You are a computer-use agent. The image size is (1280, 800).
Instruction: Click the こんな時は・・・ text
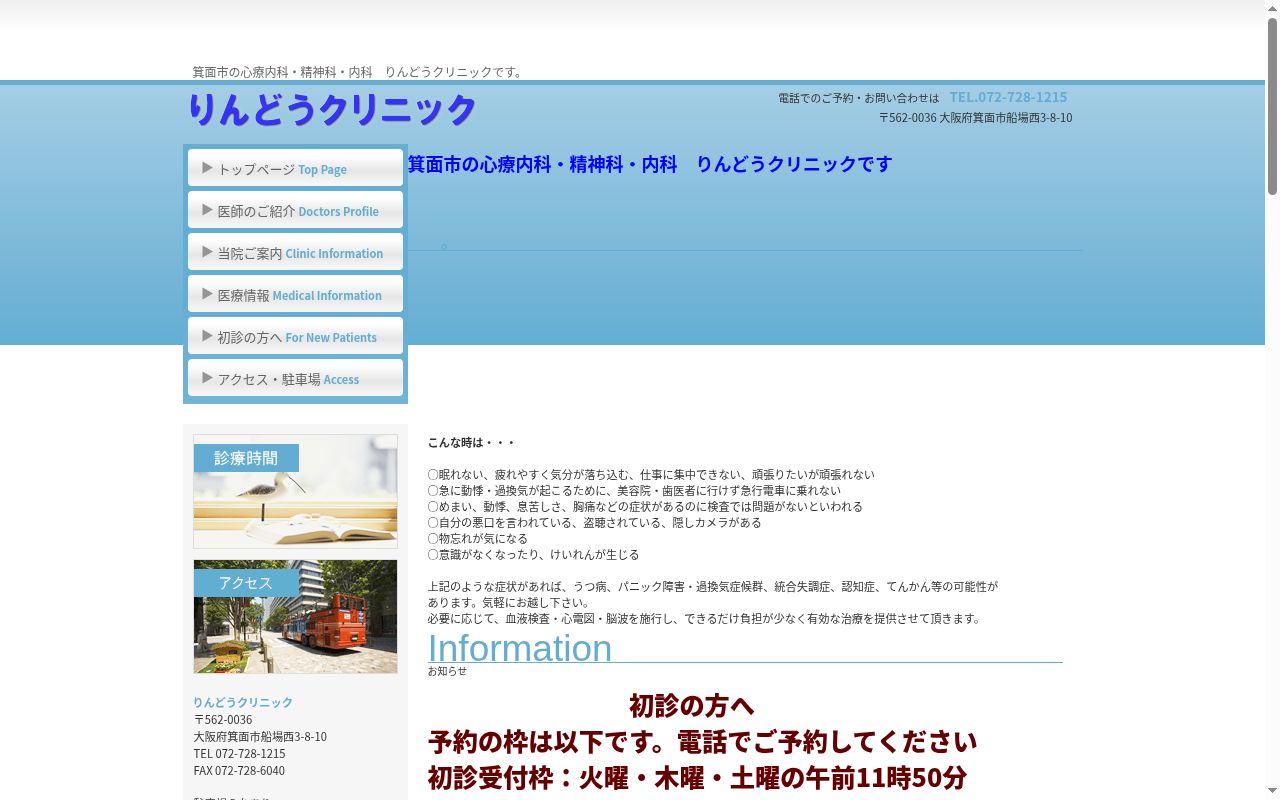pos(471,442)
